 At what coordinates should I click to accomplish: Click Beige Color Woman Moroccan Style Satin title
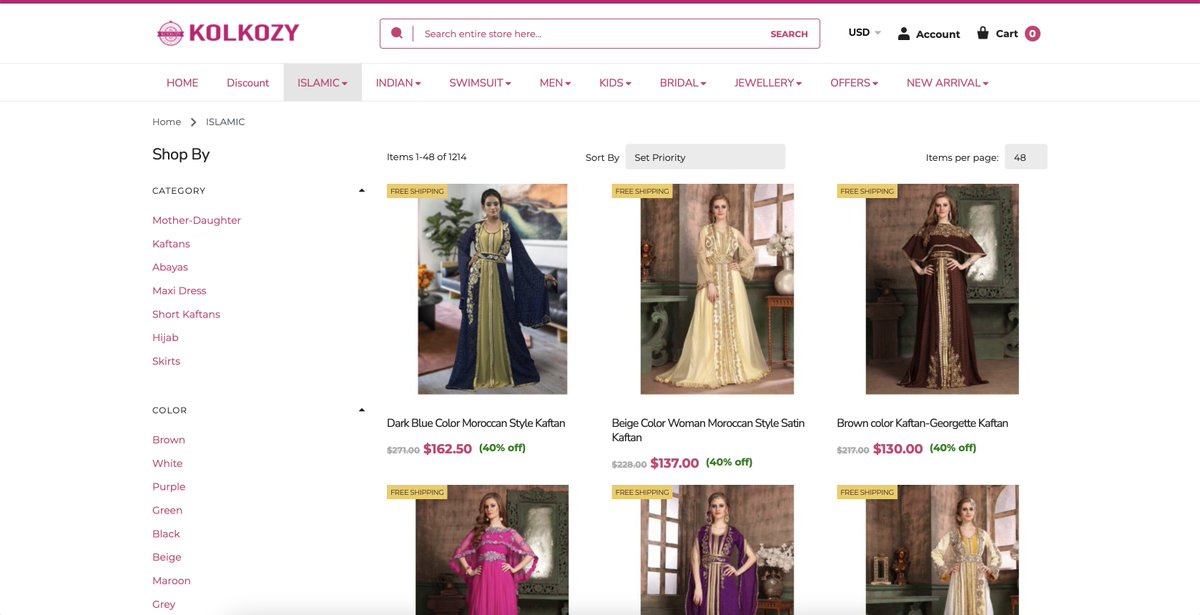click(x=708, y=430)
